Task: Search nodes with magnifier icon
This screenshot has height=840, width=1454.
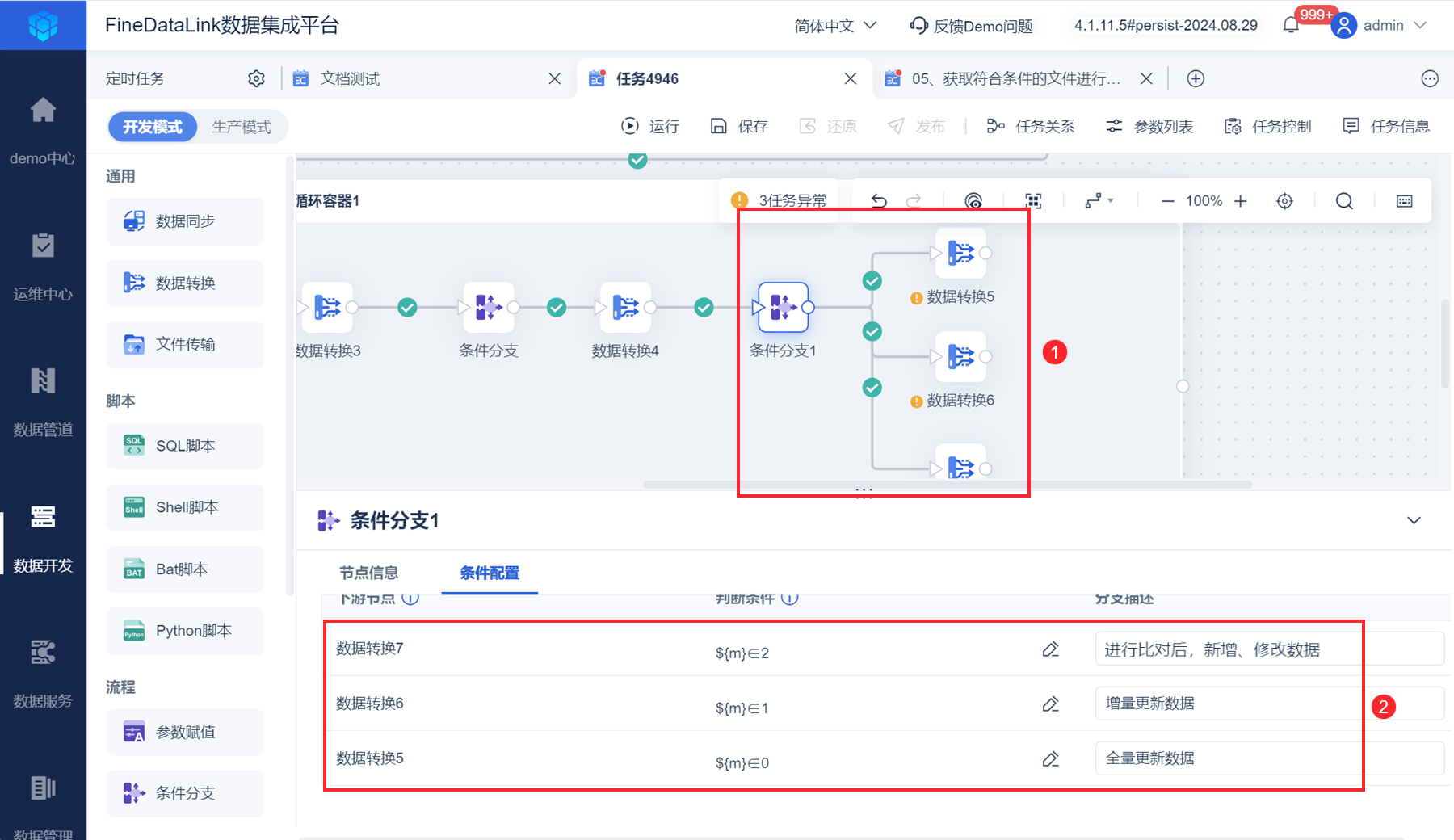Action: point(1344,201)
